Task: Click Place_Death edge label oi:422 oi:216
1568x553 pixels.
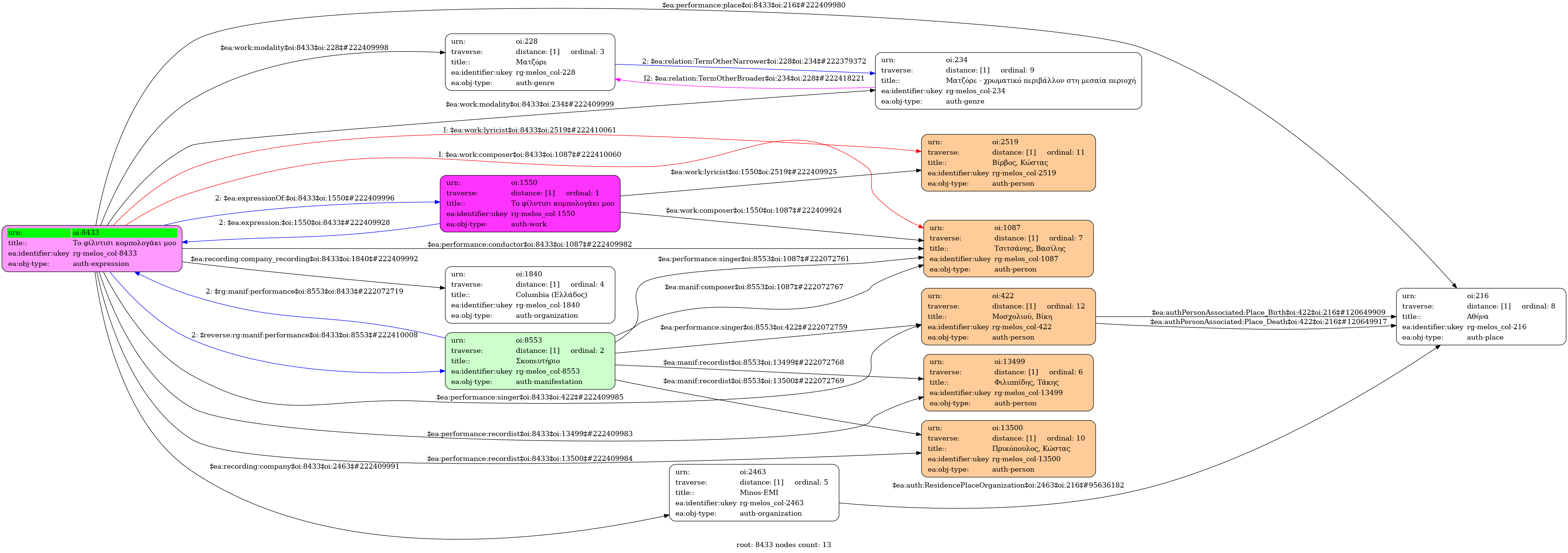Action: [x=1269, y=322]
